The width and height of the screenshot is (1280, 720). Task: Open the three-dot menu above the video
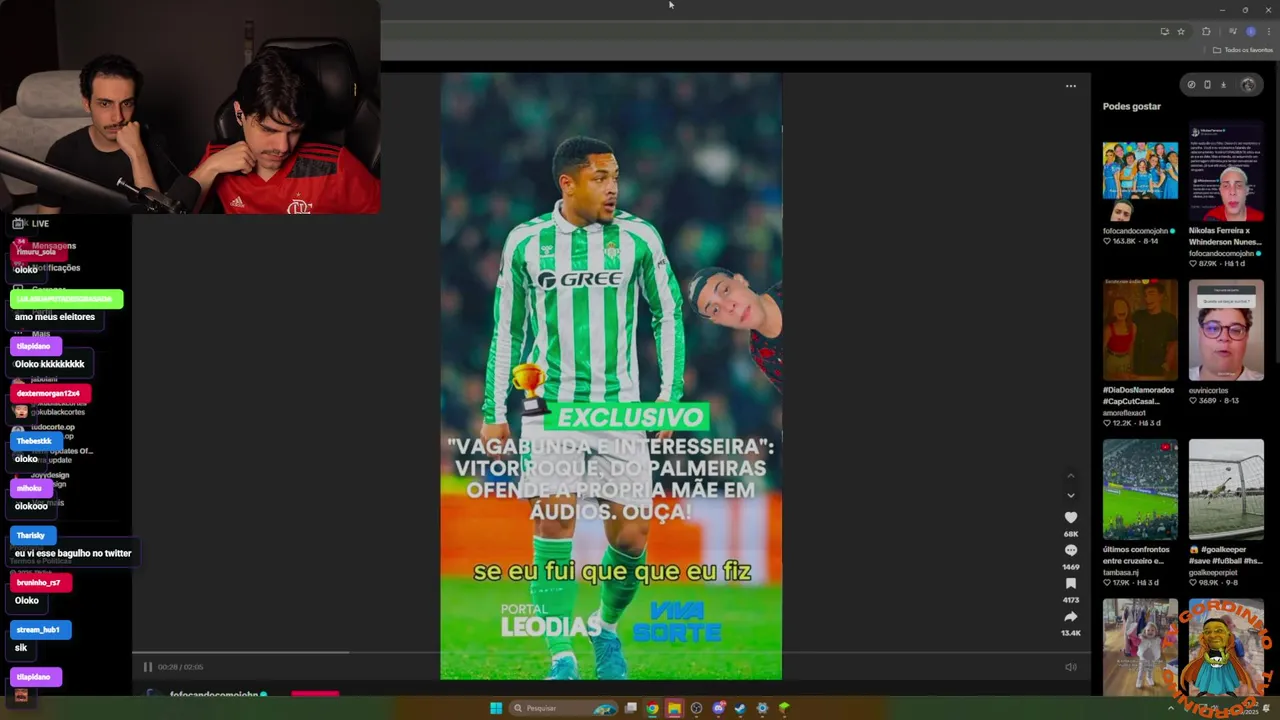pyautogui.click(x=1070, y=86)
